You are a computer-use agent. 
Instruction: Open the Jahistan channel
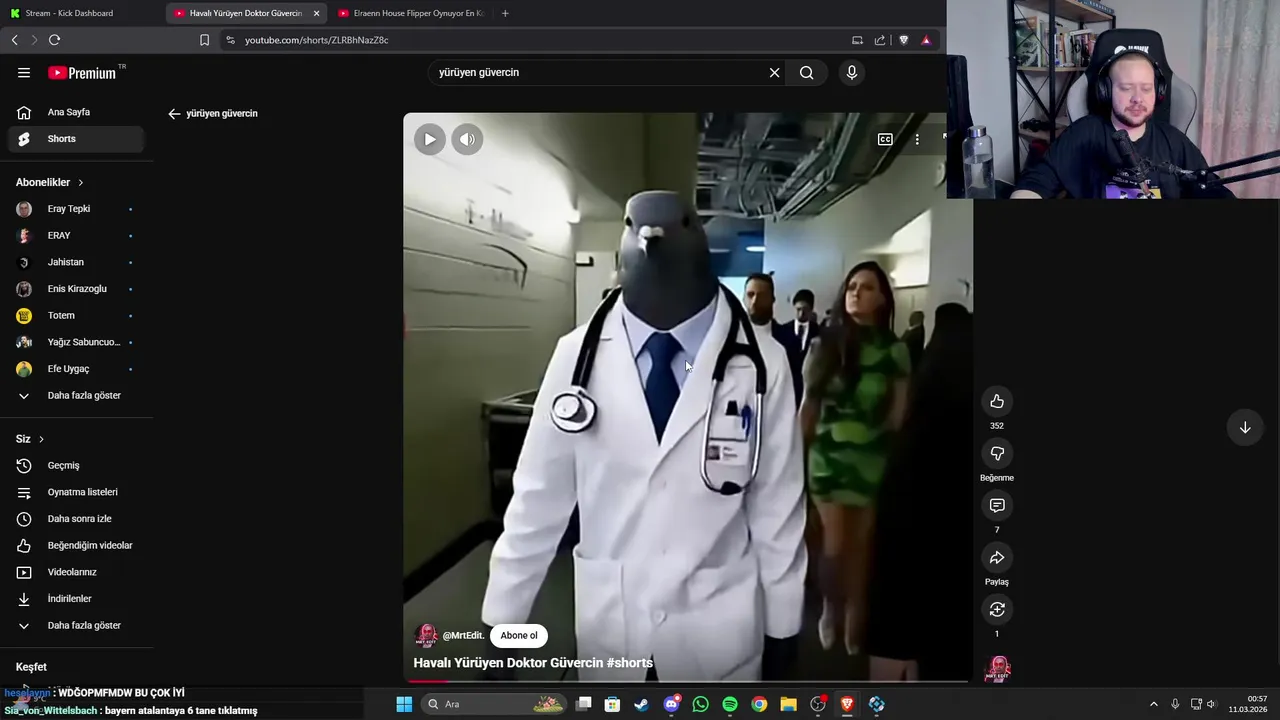point(75,262)
